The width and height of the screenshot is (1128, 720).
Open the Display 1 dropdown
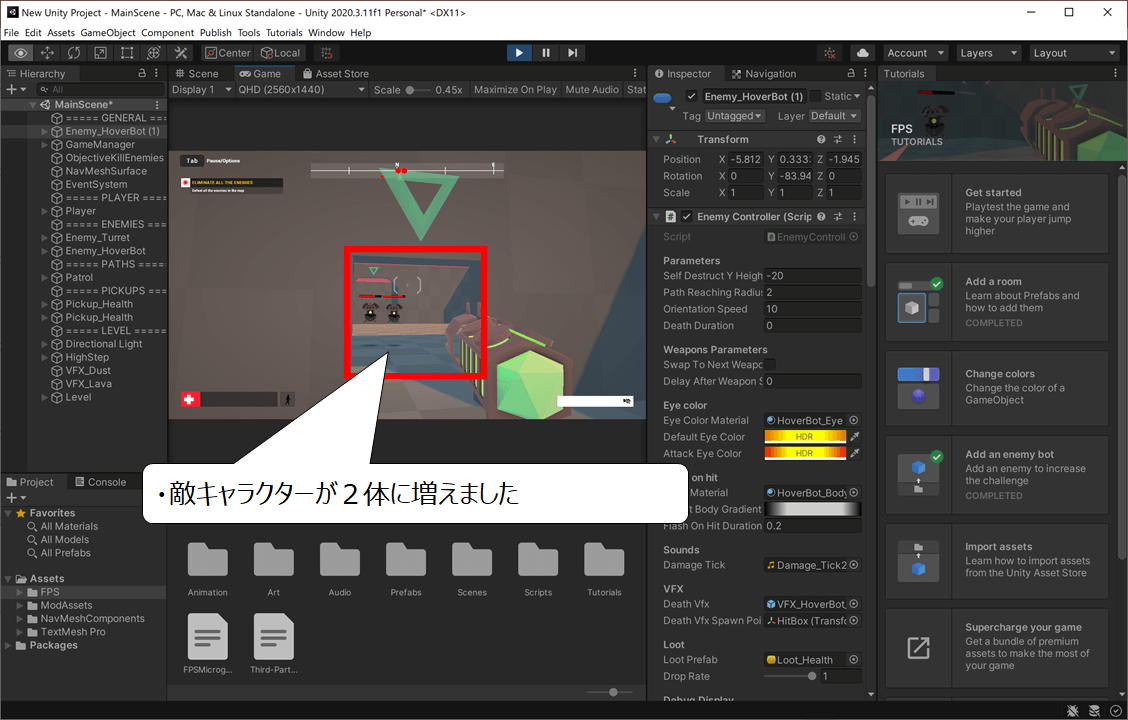tap(202, 90)
